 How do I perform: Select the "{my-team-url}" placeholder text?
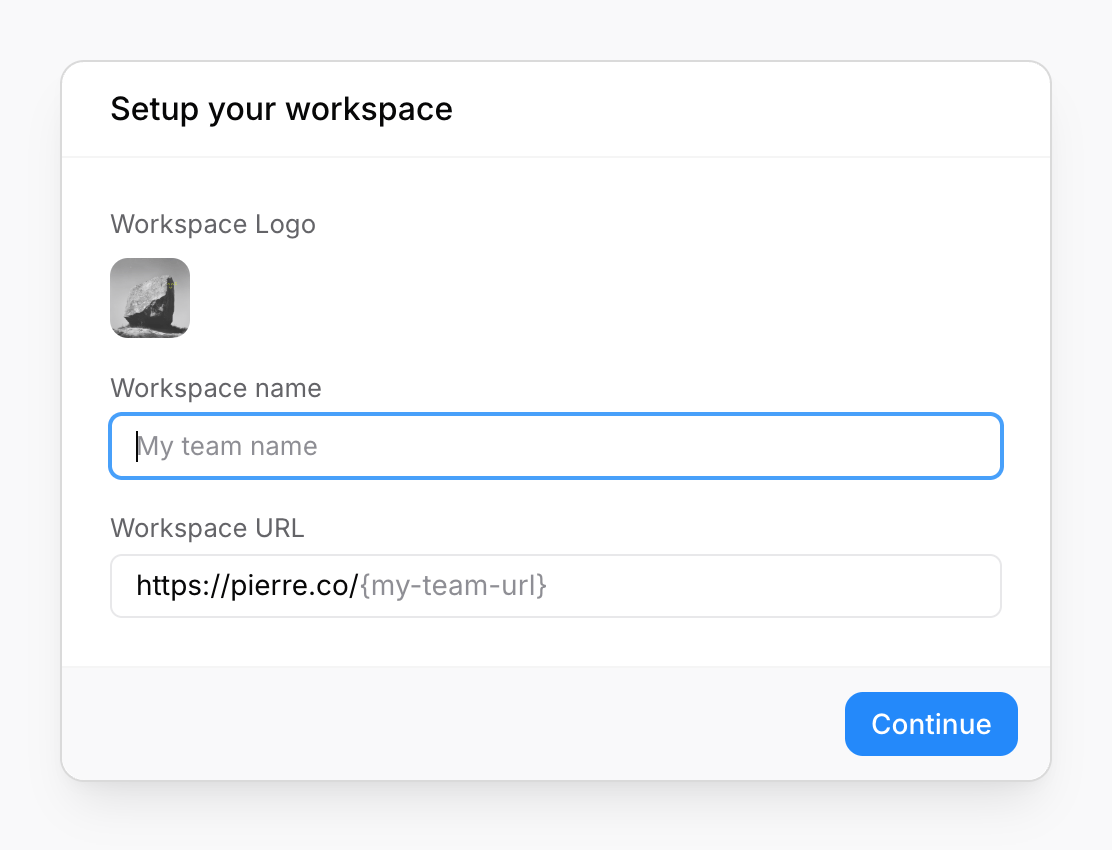453,586
